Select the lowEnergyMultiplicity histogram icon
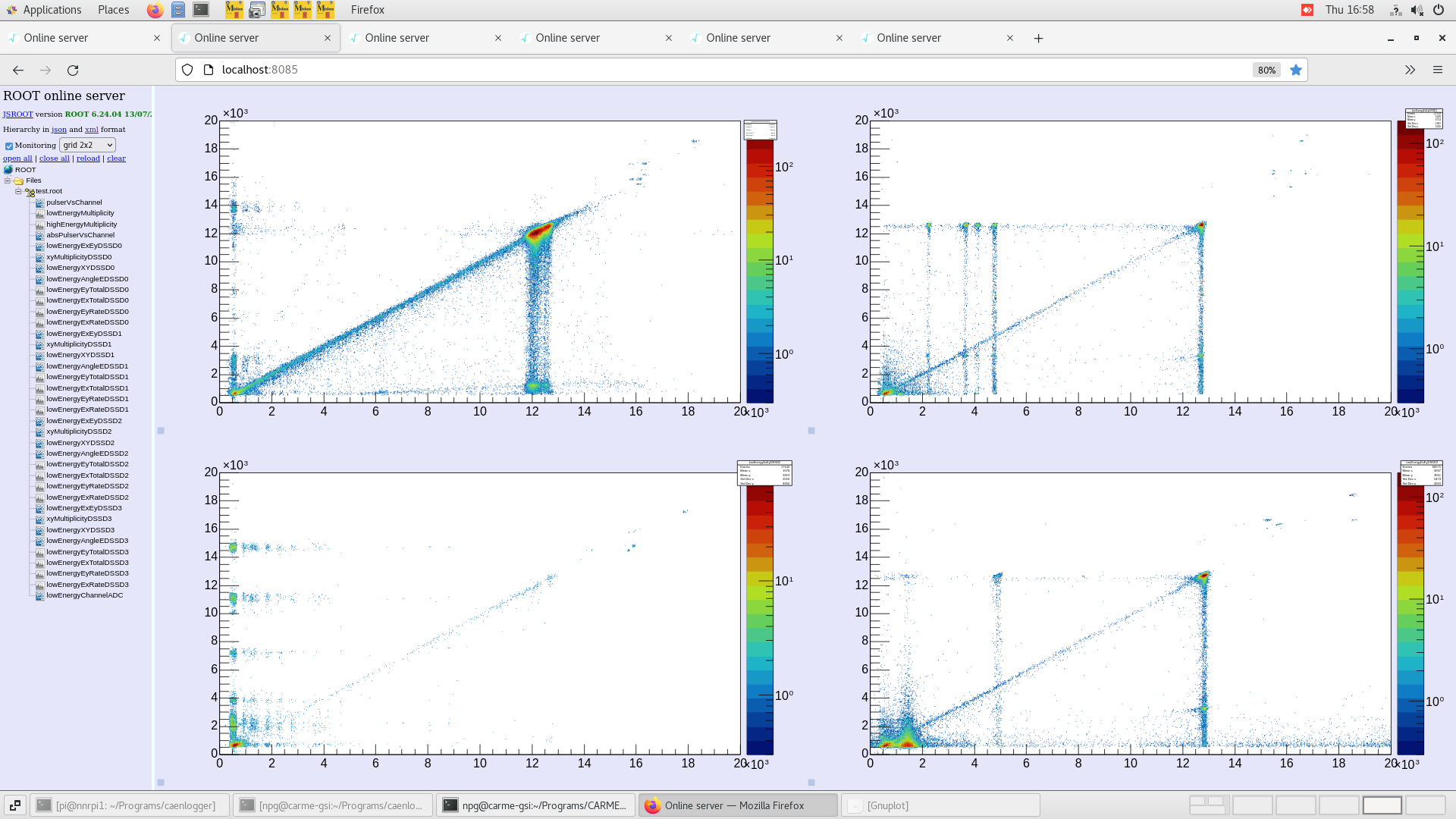The height and width of the screenshot is (819, 1456). [39, 213]
